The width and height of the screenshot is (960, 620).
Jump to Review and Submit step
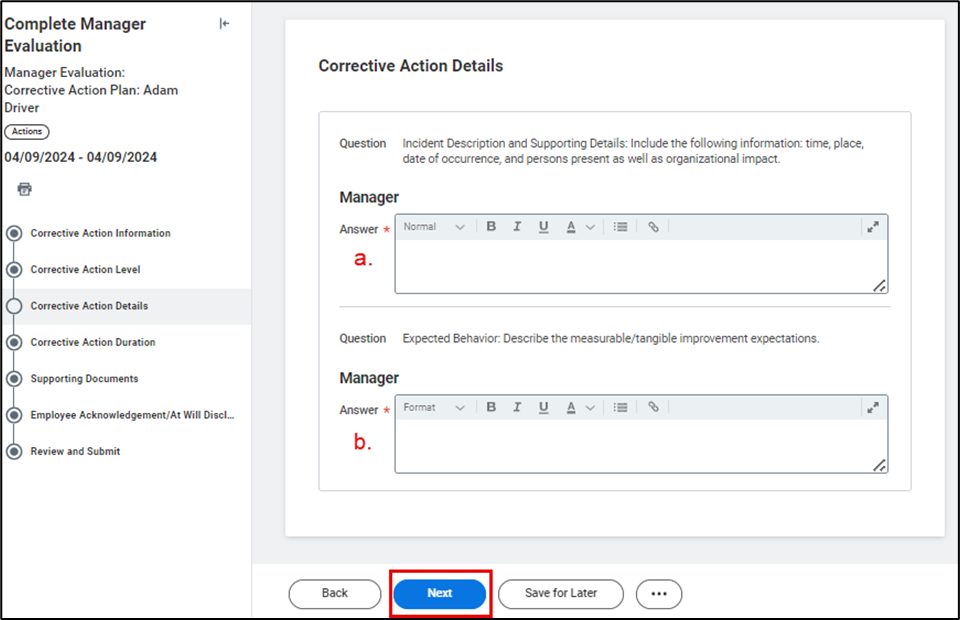[75, 451]
